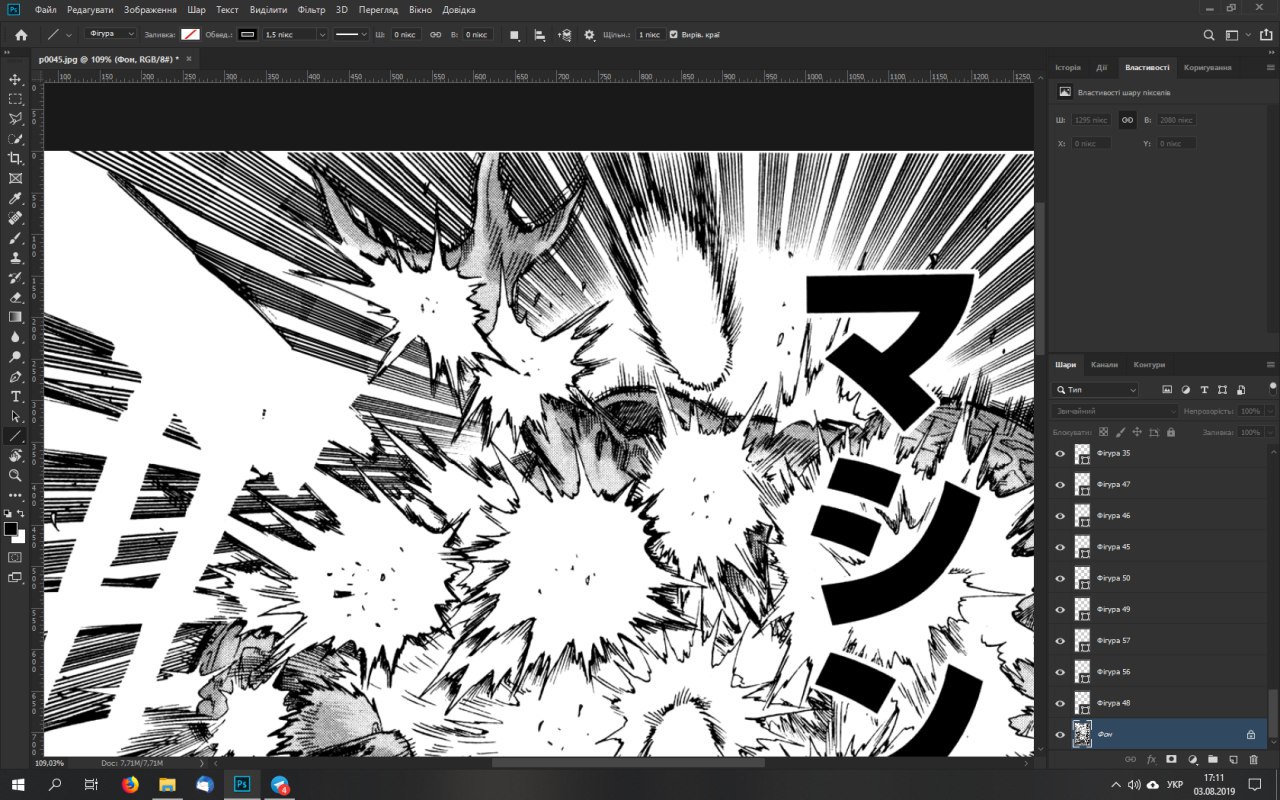Select the Crop tool

click(x=15, y=159)
